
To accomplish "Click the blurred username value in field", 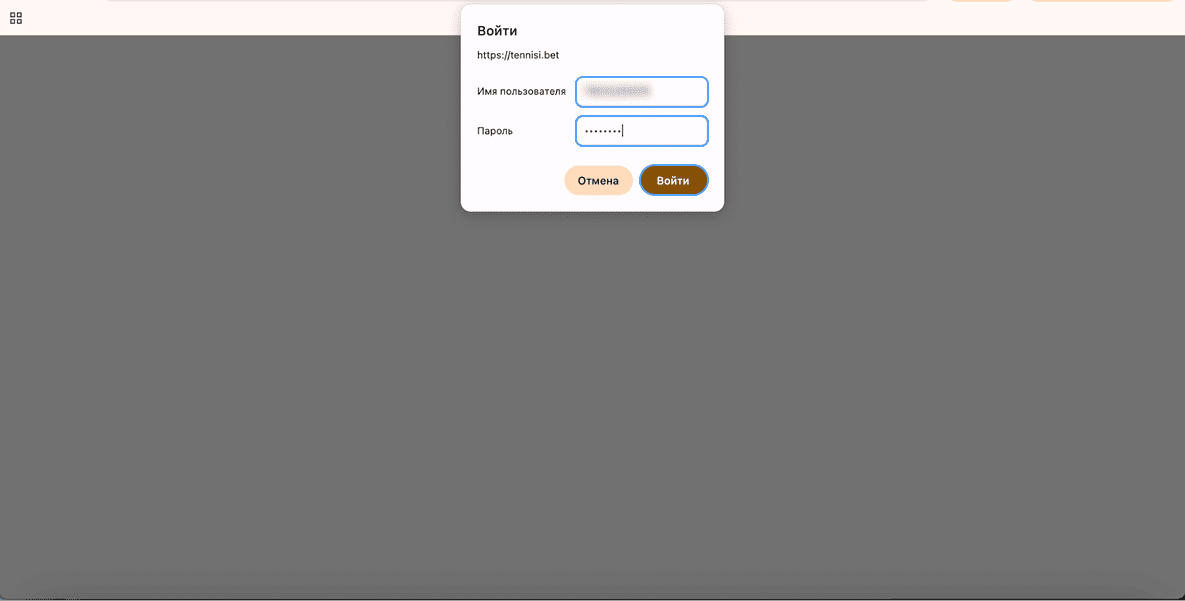I will pos(618,92).
